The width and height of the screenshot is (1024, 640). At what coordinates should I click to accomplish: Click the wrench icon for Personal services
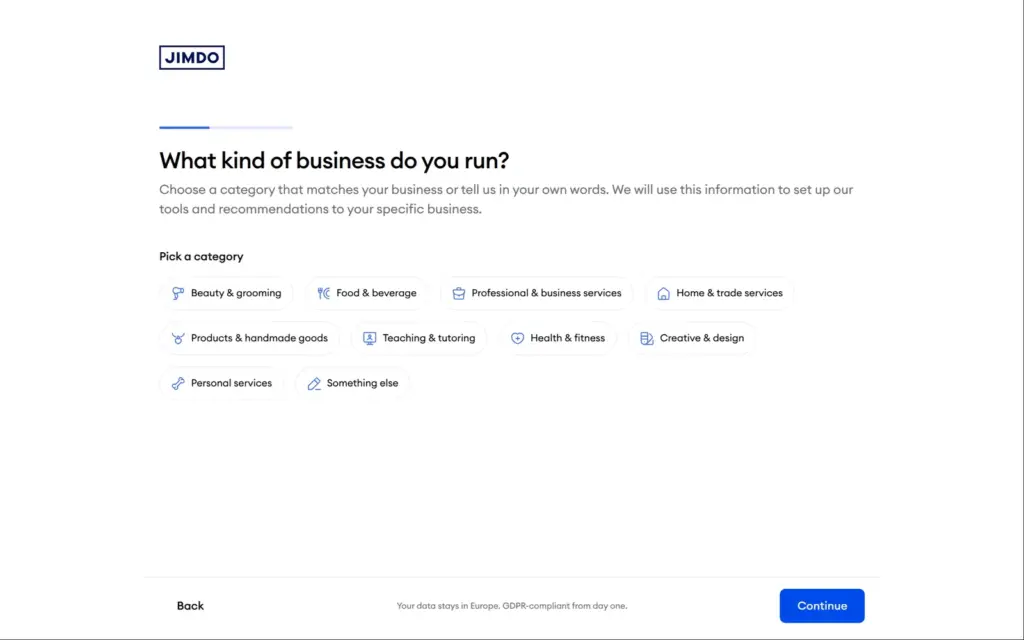(x=178, y=383)
